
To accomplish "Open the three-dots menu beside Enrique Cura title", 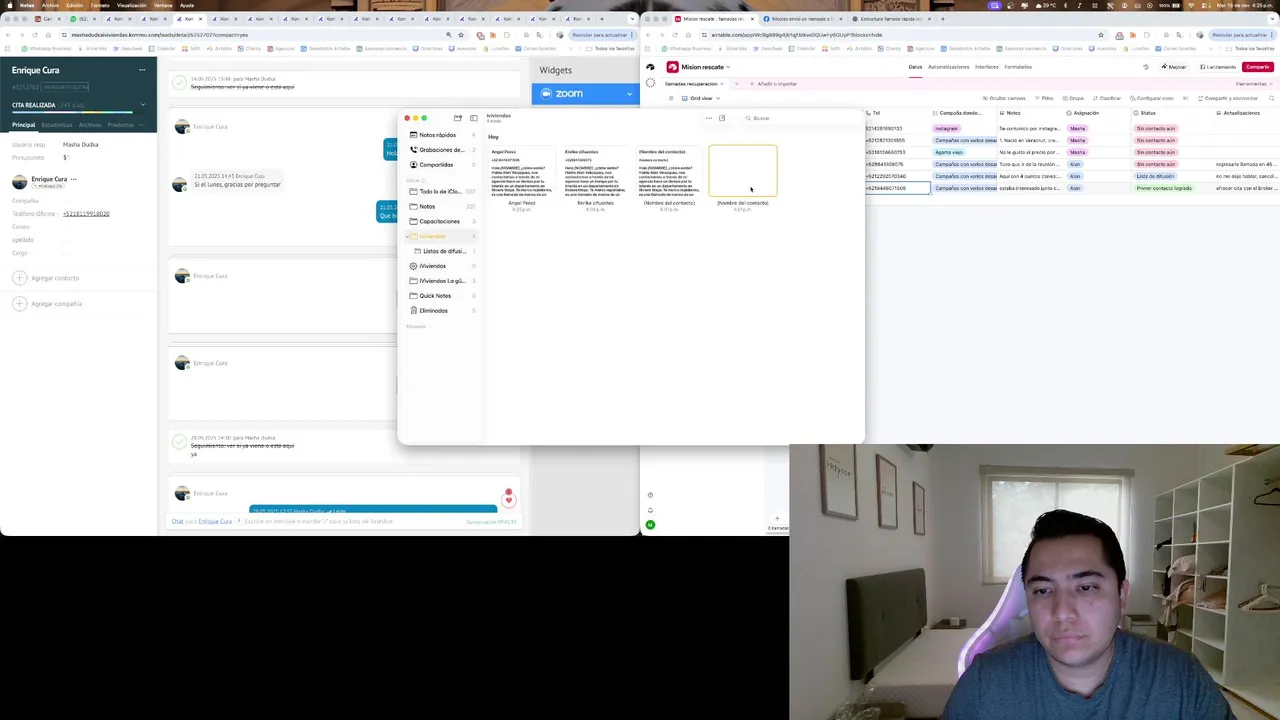I will tap(142, 70).
